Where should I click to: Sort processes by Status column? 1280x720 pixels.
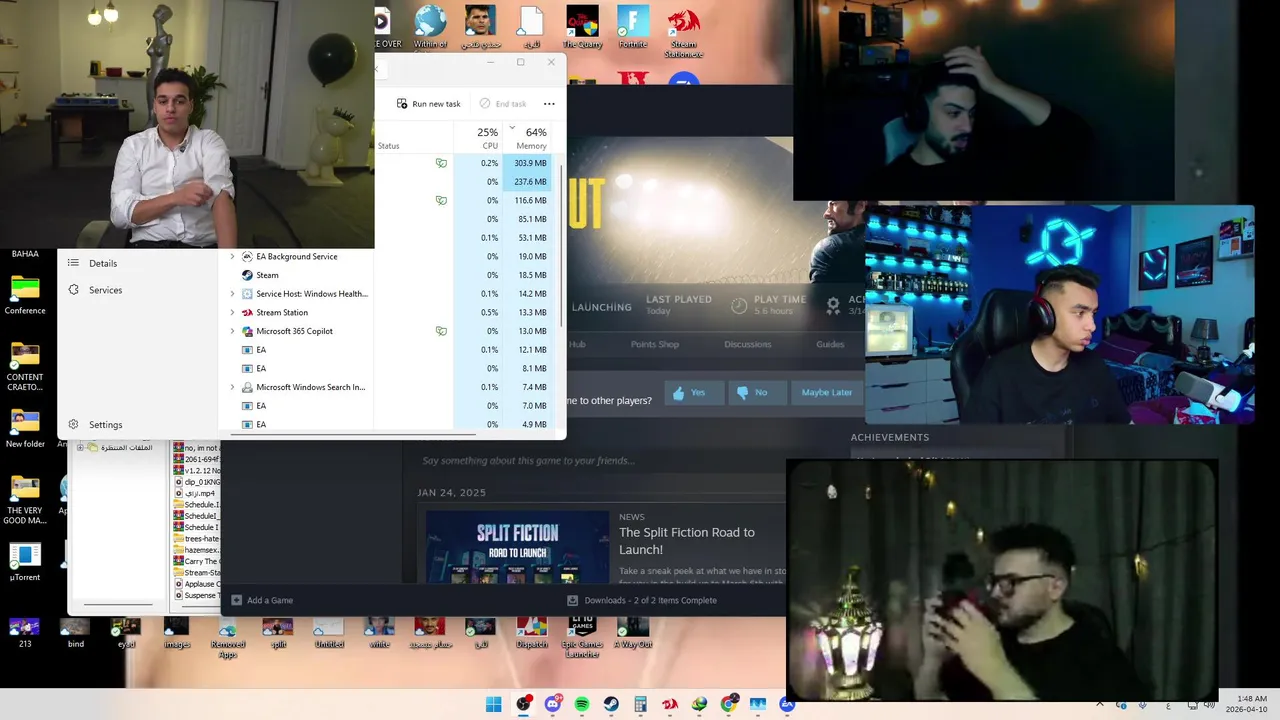tap(388, 146)
